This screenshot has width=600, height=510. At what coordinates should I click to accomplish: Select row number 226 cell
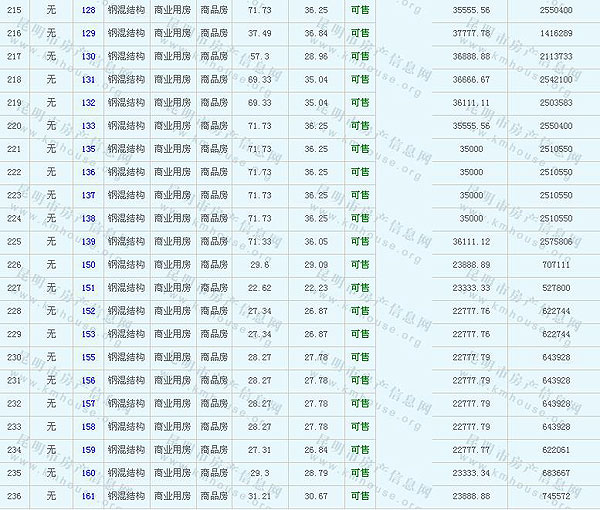point(13,265)
